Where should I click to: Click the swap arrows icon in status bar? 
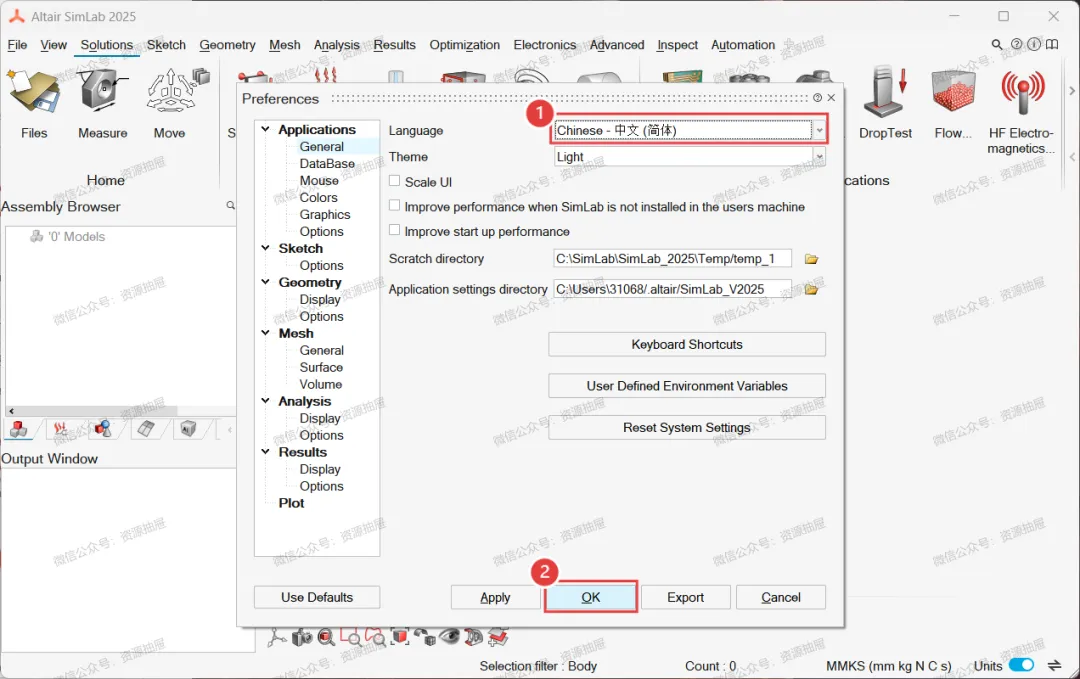point(1055,665)
